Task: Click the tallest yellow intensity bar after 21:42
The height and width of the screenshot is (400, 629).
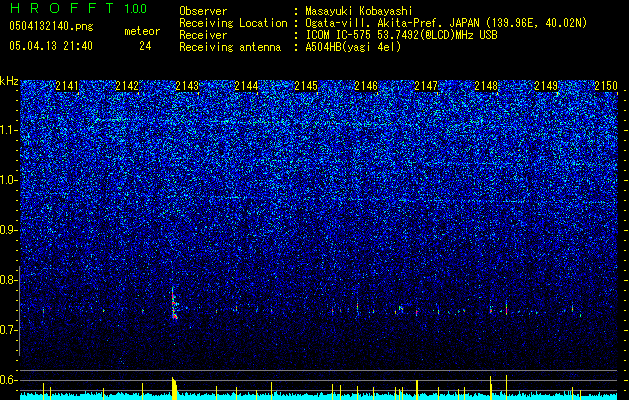Action: [x=174, y=388]
